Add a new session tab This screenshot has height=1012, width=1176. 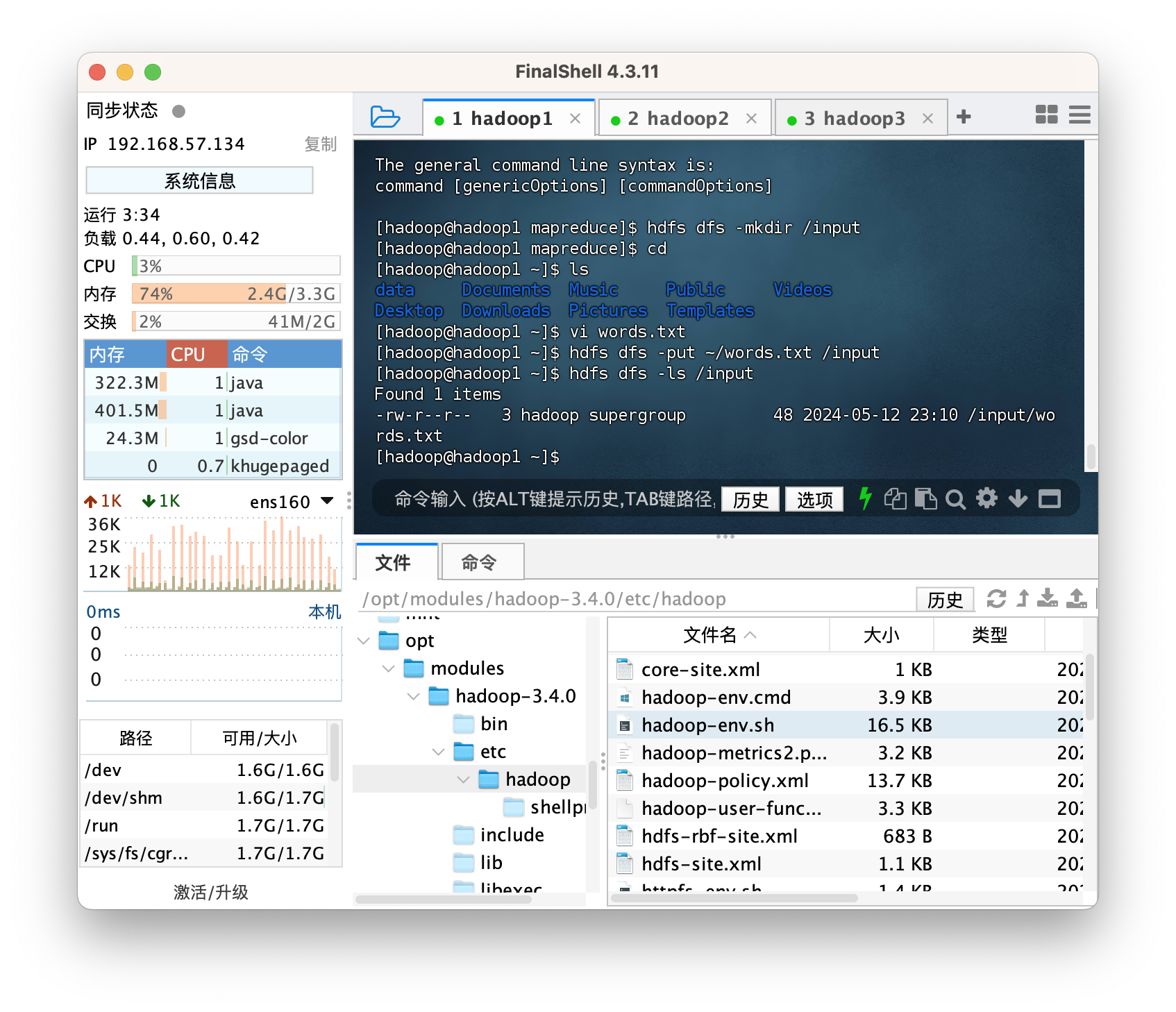(964, 117)
